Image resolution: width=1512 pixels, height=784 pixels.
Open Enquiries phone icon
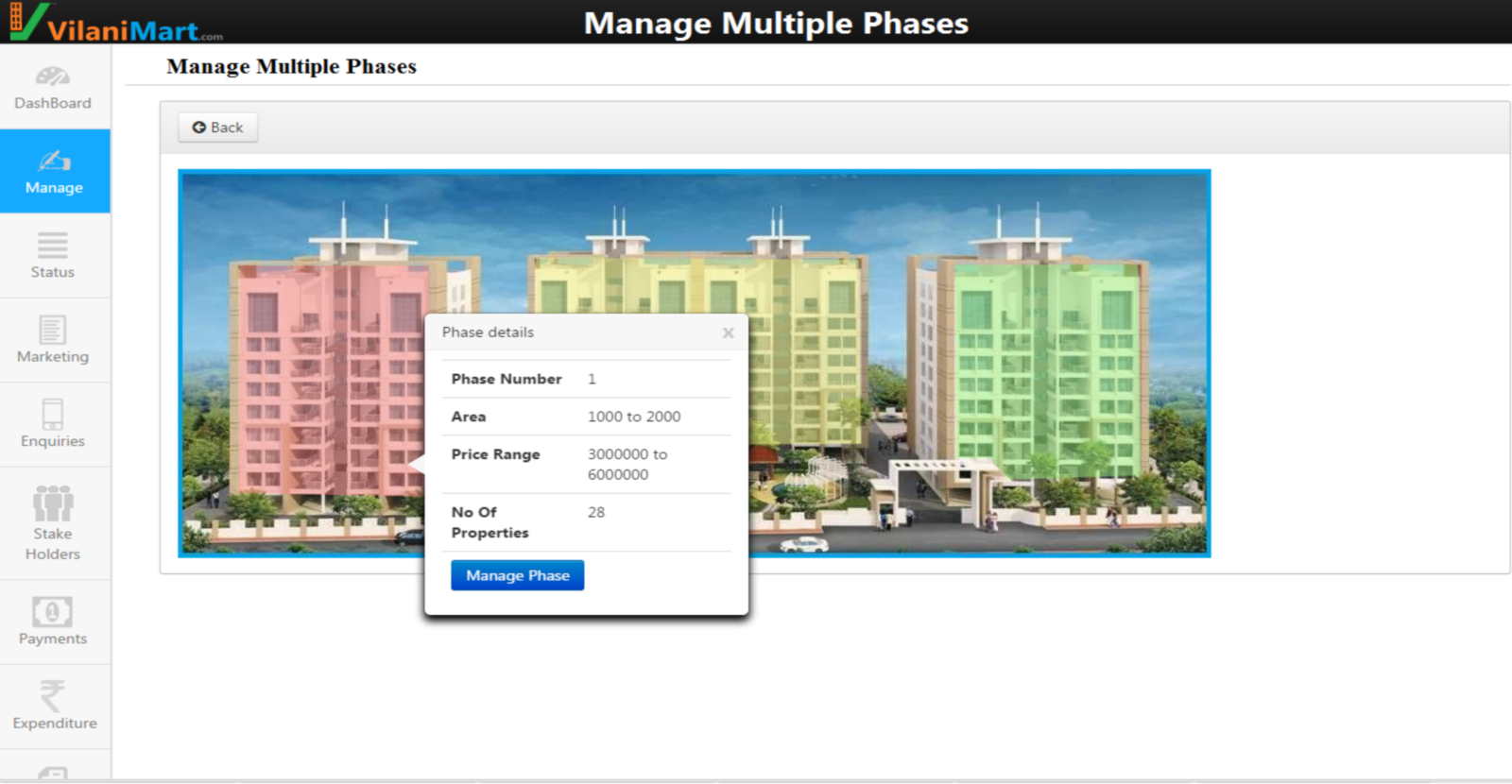tap(53, 414)
